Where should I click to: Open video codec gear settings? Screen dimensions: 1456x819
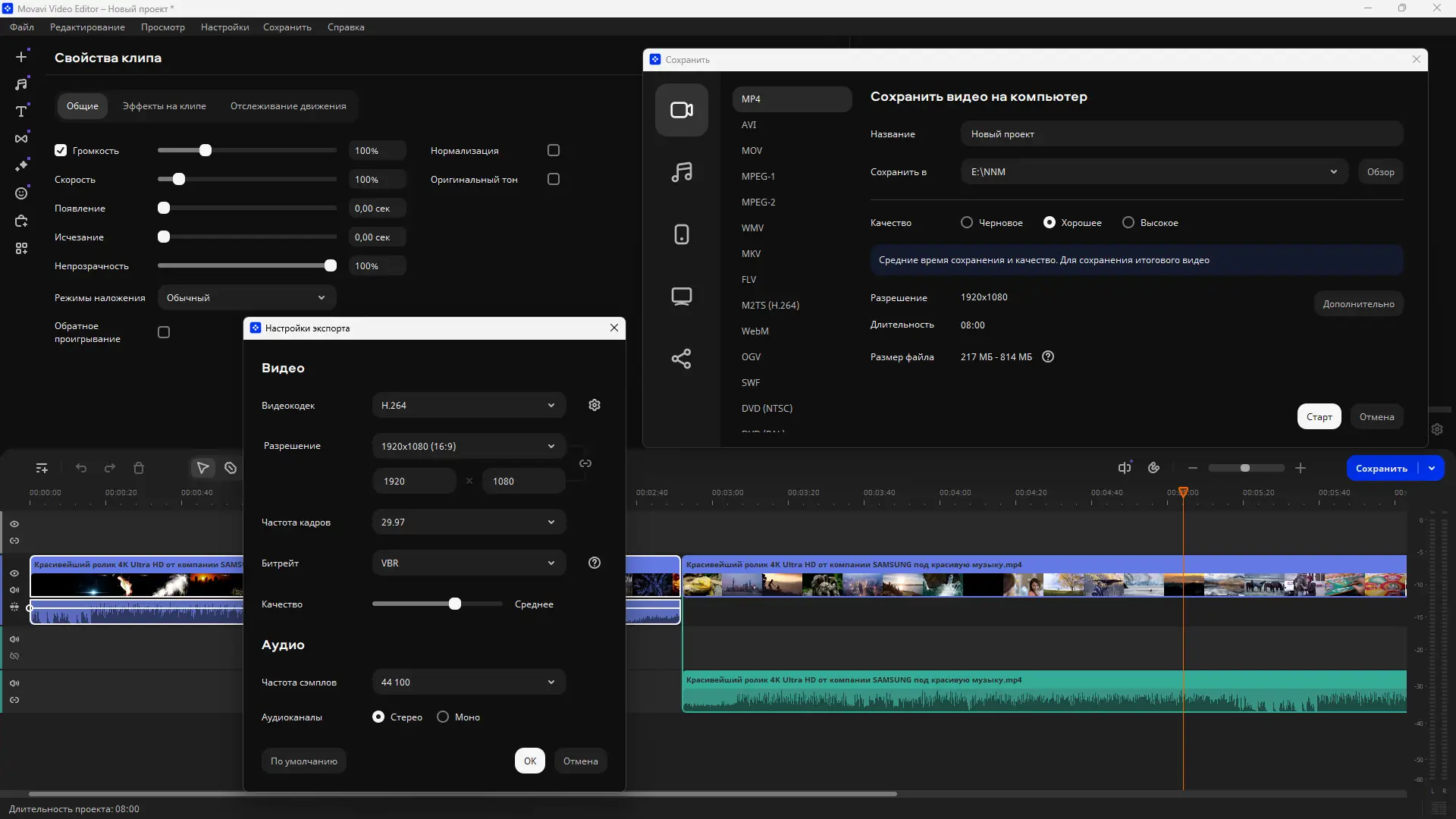pos(595,405)
